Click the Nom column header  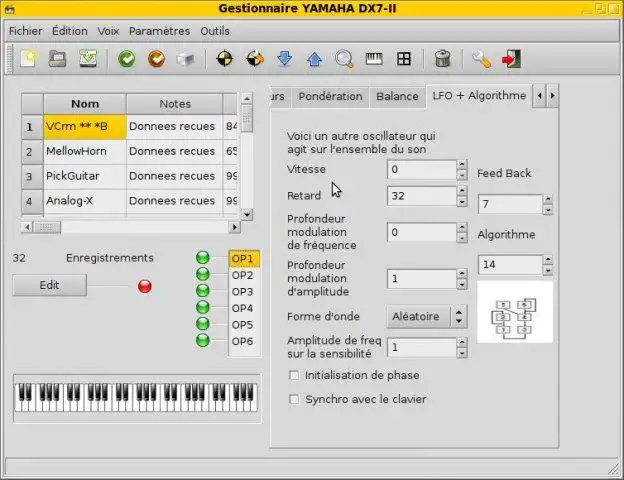click(85, 104)
